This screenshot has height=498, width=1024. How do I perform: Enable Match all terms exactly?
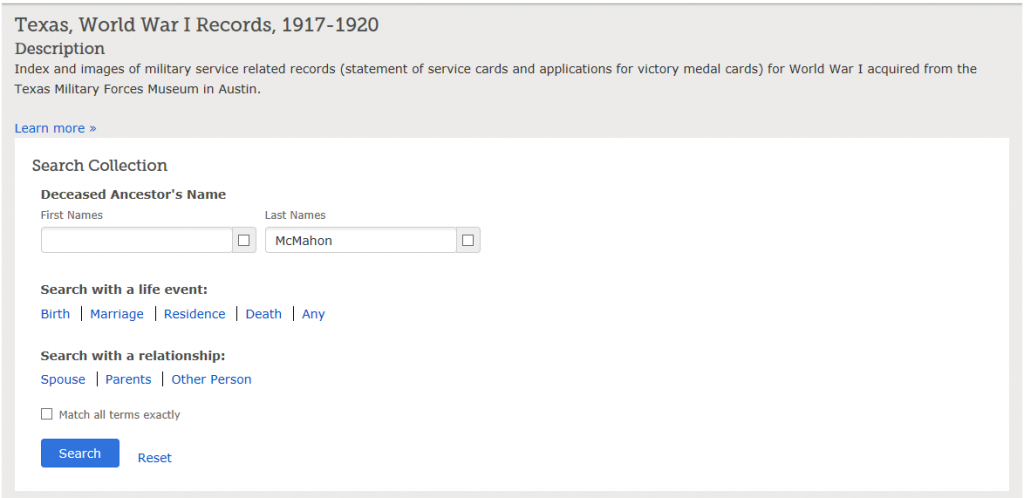coord(46,414)
